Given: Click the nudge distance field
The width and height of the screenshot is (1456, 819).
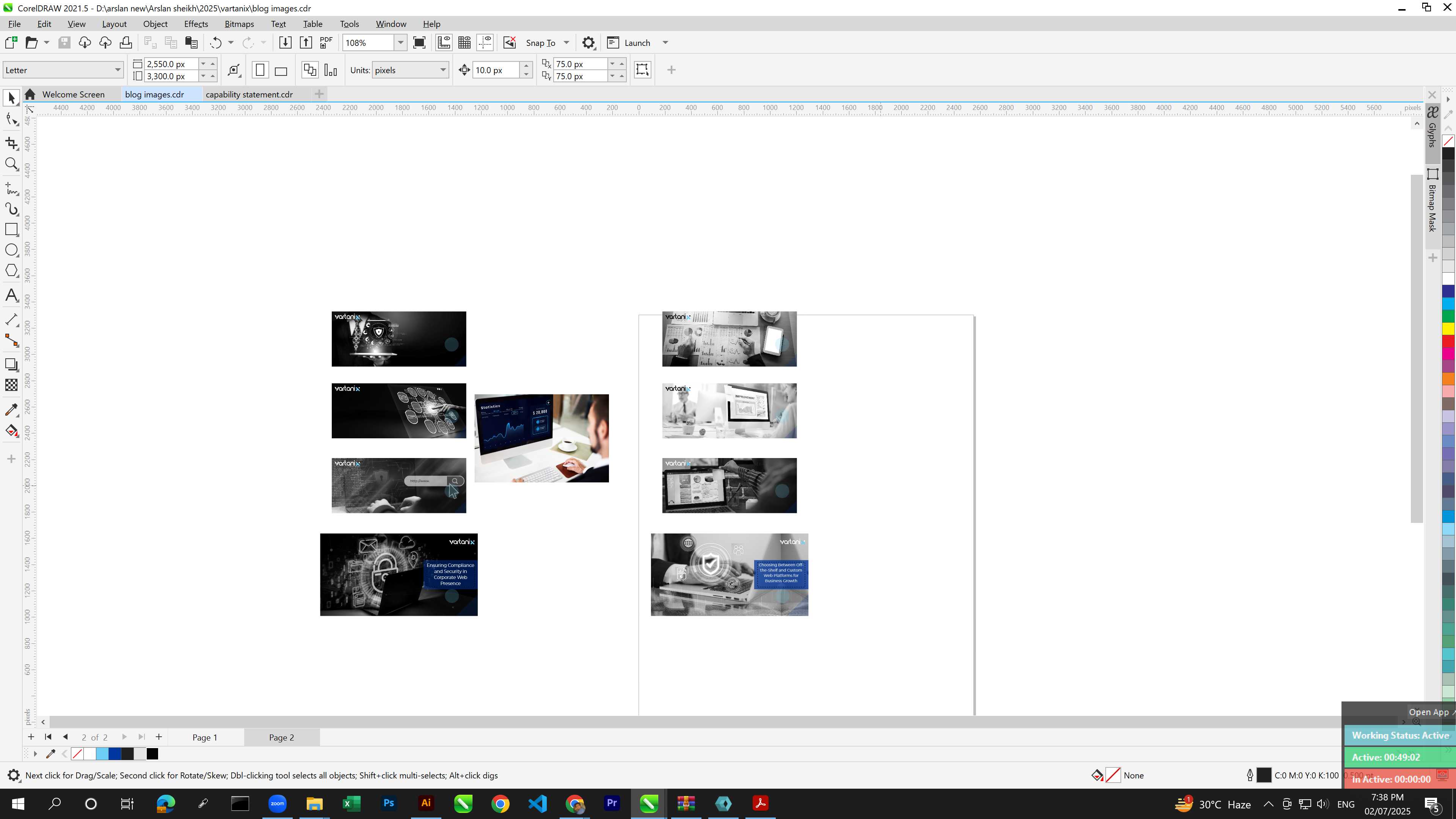Looking at the screenshot, I should 496,70.
